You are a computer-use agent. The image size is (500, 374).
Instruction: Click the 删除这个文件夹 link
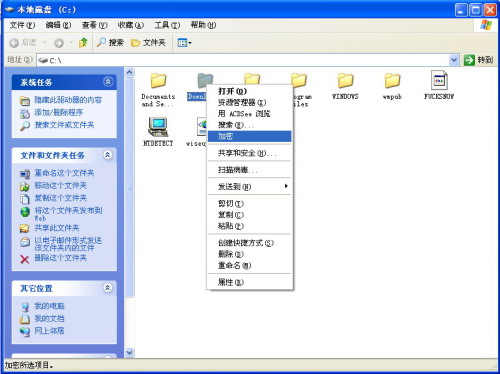tap(61, 258)
